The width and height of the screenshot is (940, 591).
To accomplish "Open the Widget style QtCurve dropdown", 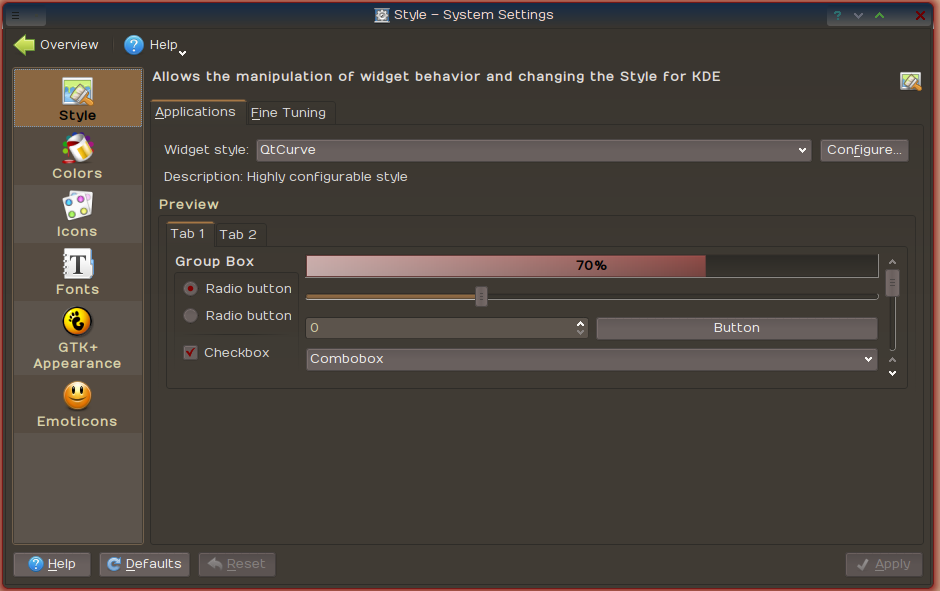I will (534, 150).
